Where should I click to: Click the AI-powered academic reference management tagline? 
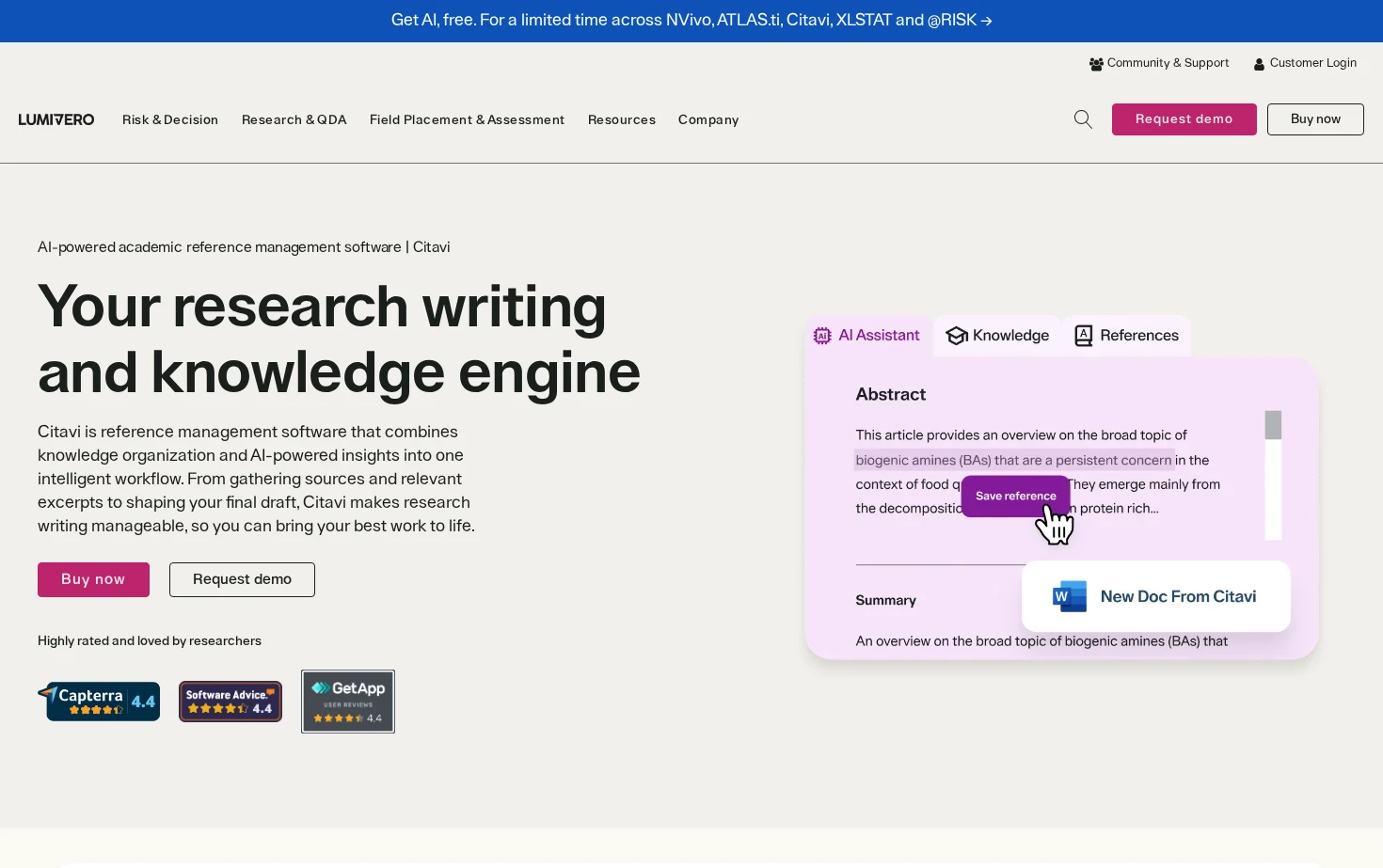244,247
